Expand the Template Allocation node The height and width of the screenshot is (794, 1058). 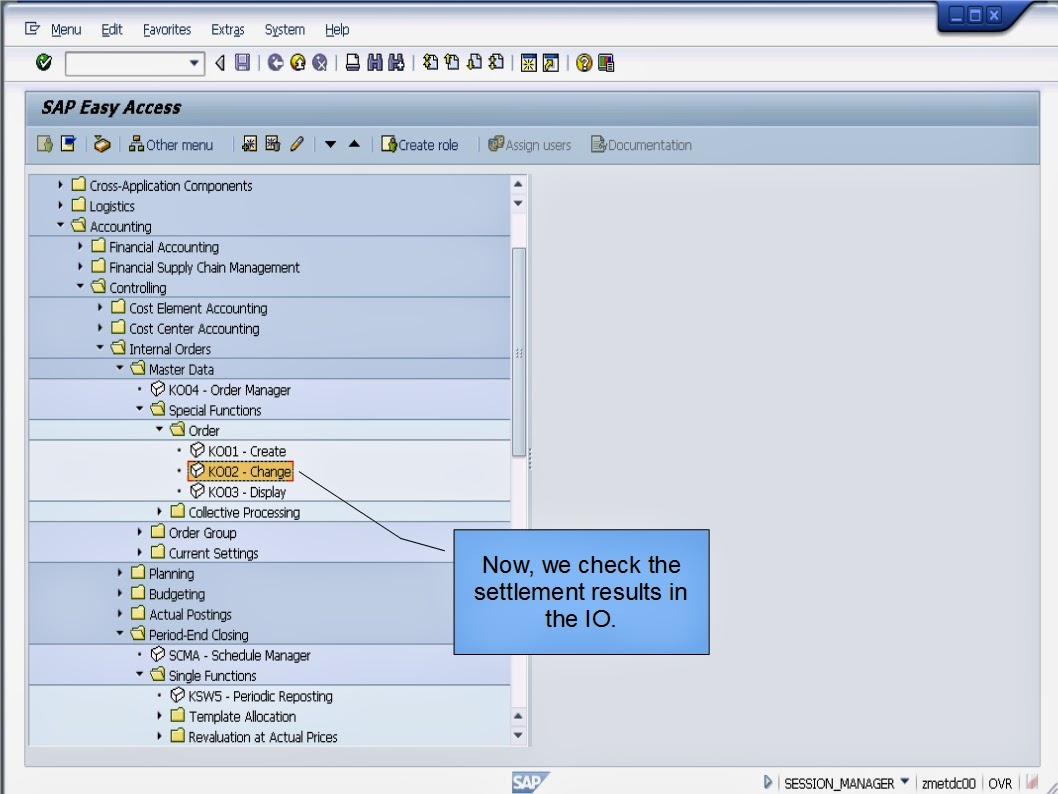(159, 716)
